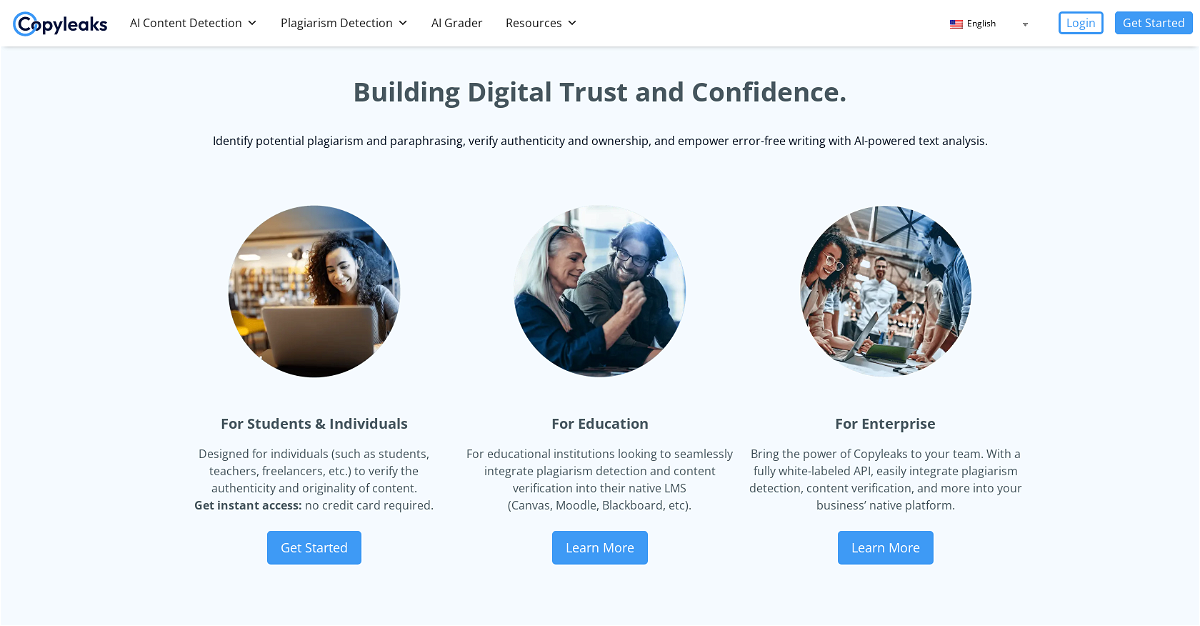The height and width of the screenshot is (626, 1200).
Task: Click the Copyleaks logo
Action: click(60, 24)
